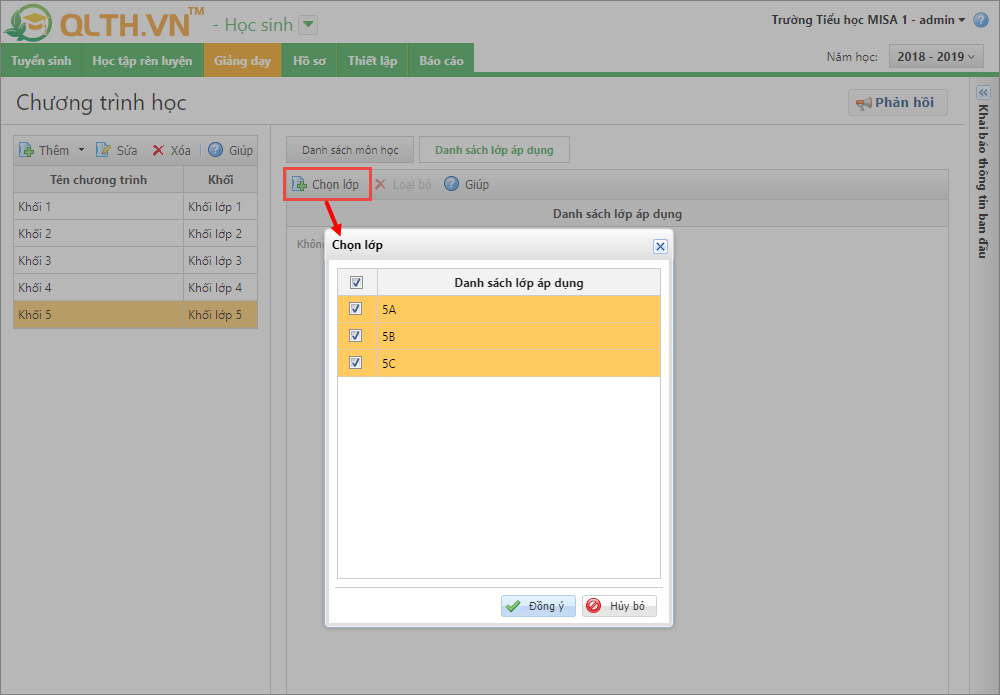1000x695 pixels.
Task: Open the Học tập rèn luyện tab
Action: pyautogui.click(x=142, y=61)
